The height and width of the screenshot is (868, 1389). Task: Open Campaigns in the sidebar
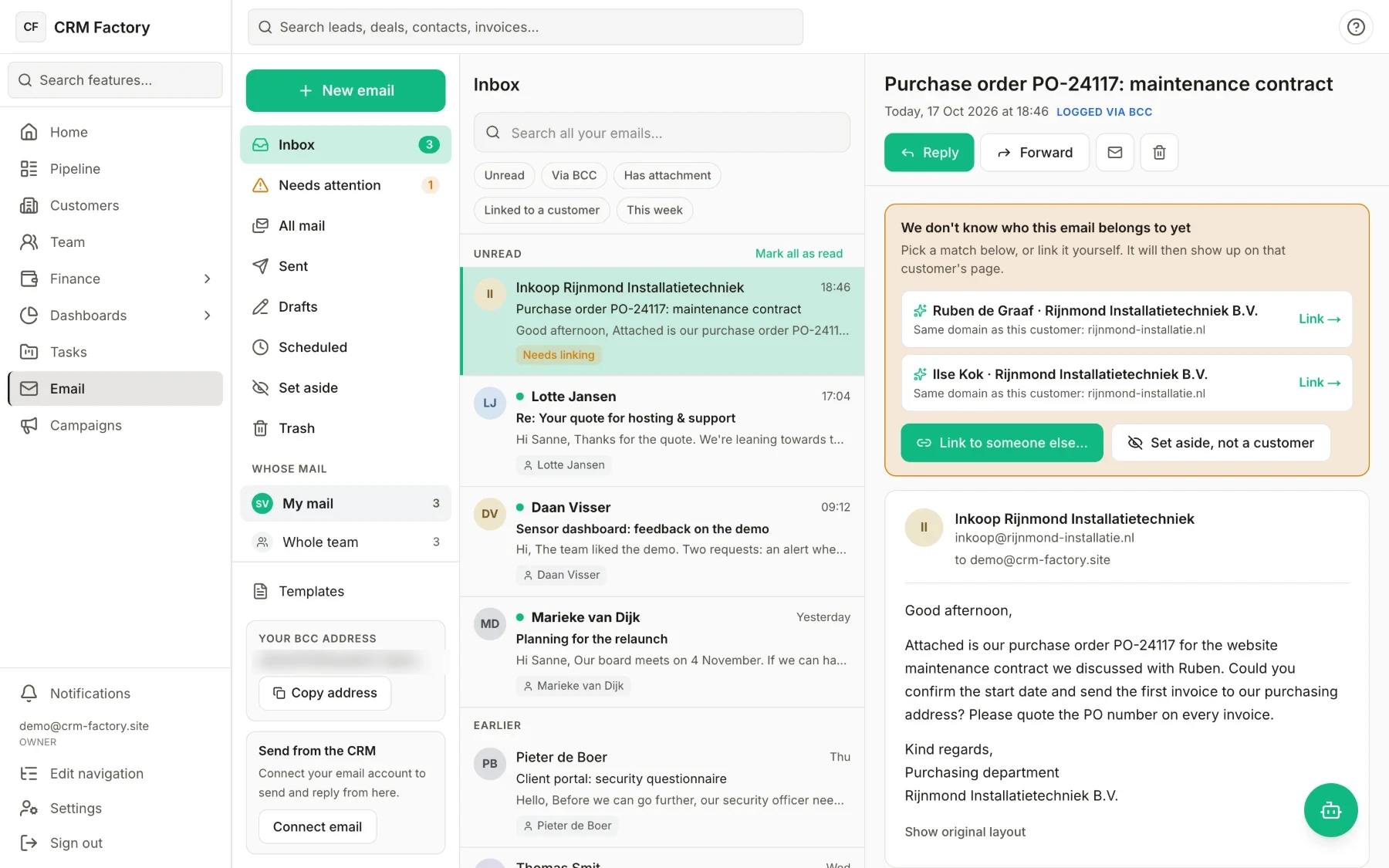click(116, 425)
